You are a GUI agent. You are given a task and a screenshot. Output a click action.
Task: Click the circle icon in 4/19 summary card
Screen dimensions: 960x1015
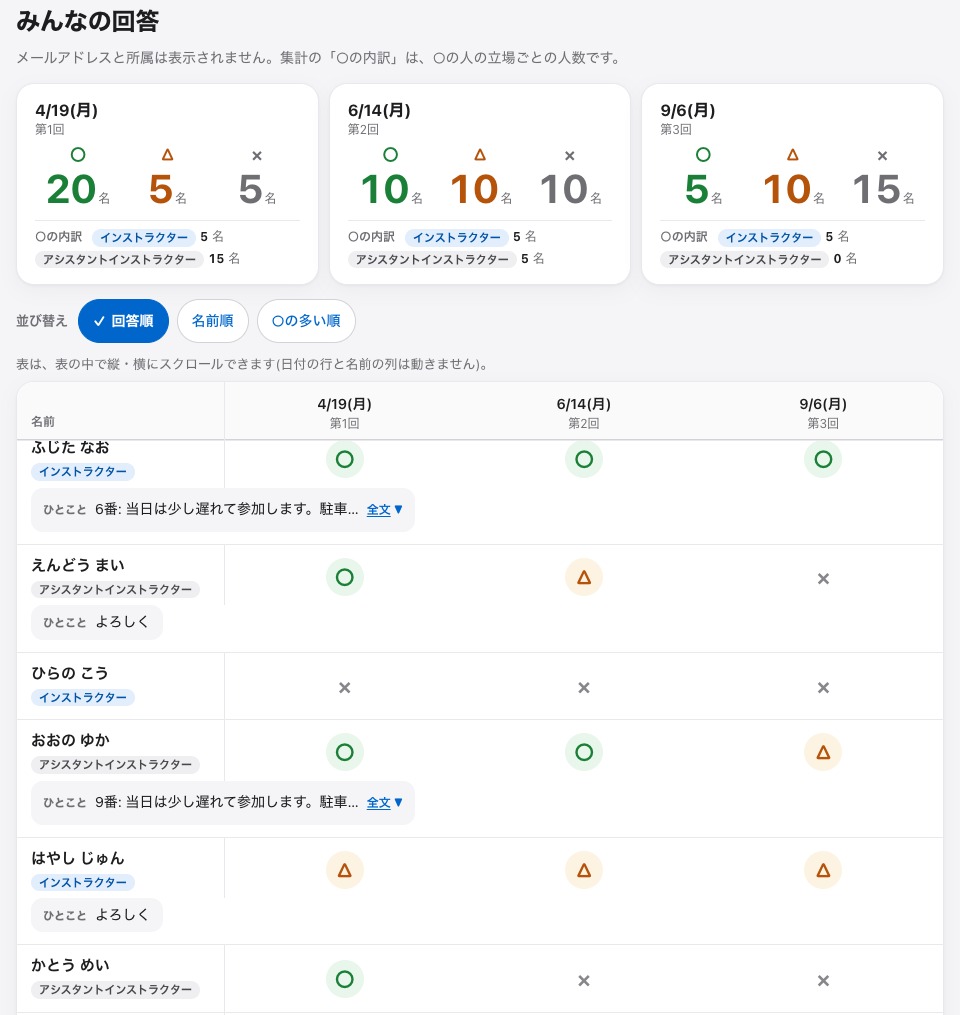click(x=78, y=155)
